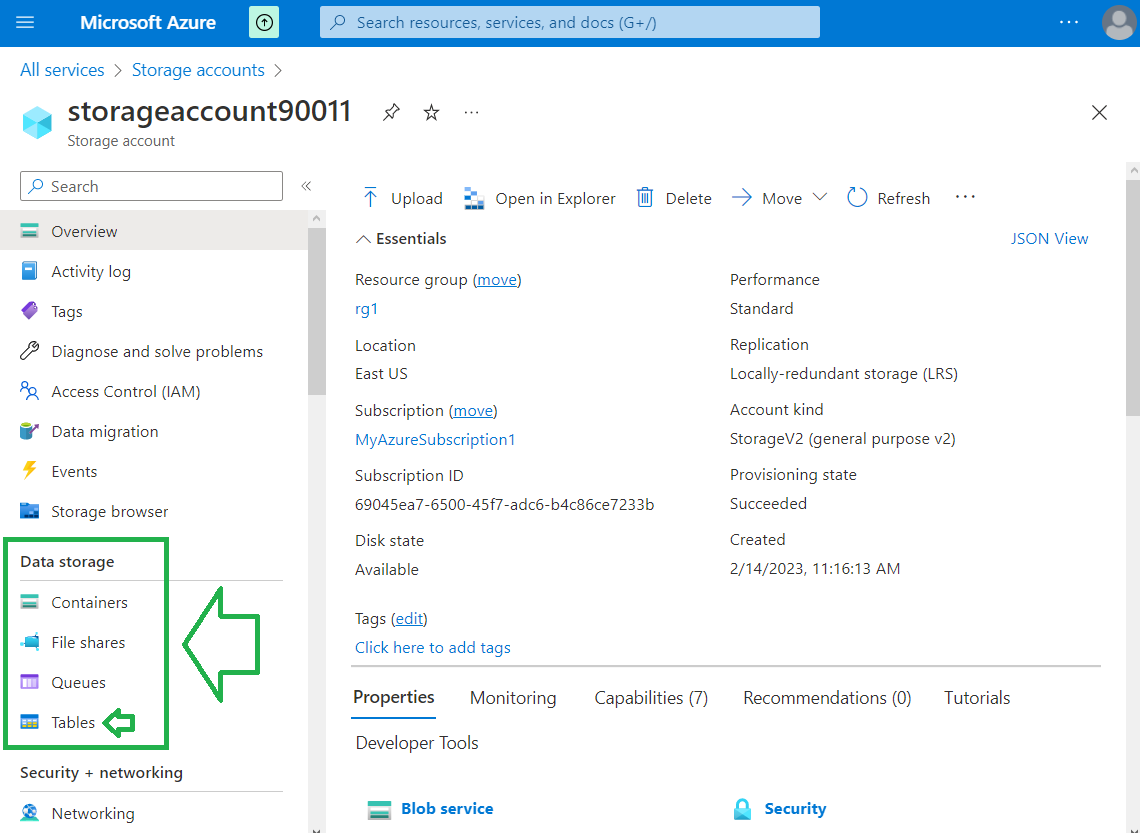Click the main pane vertical scrollbar thumb

[x=1133, y=298]
